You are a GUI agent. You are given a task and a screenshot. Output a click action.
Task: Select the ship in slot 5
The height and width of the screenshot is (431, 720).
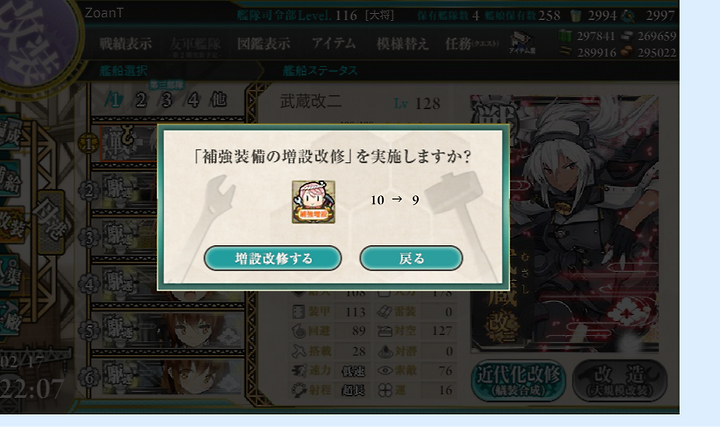[x=173, y=330]
